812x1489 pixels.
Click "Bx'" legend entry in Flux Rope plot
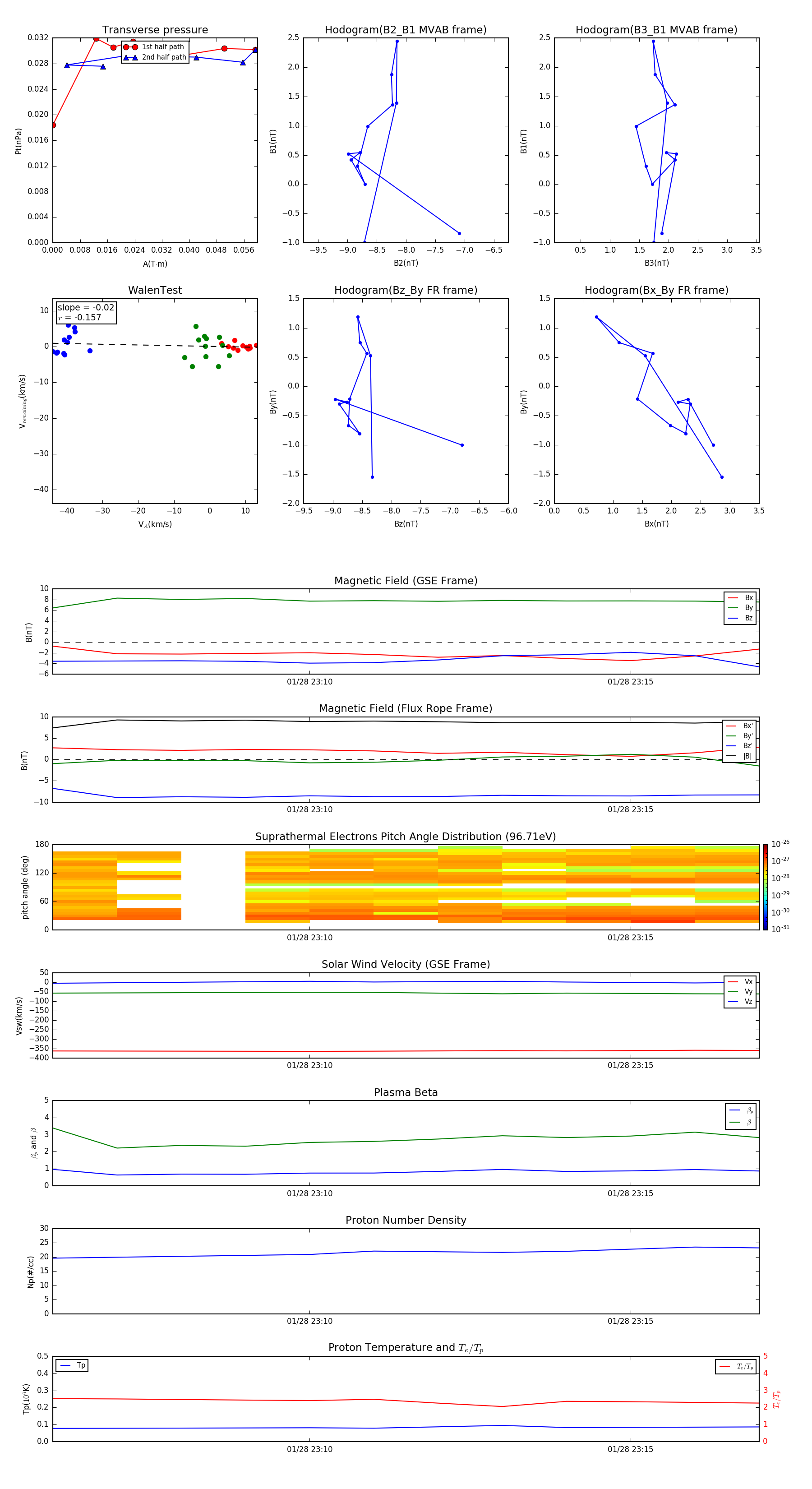[740, 726]
